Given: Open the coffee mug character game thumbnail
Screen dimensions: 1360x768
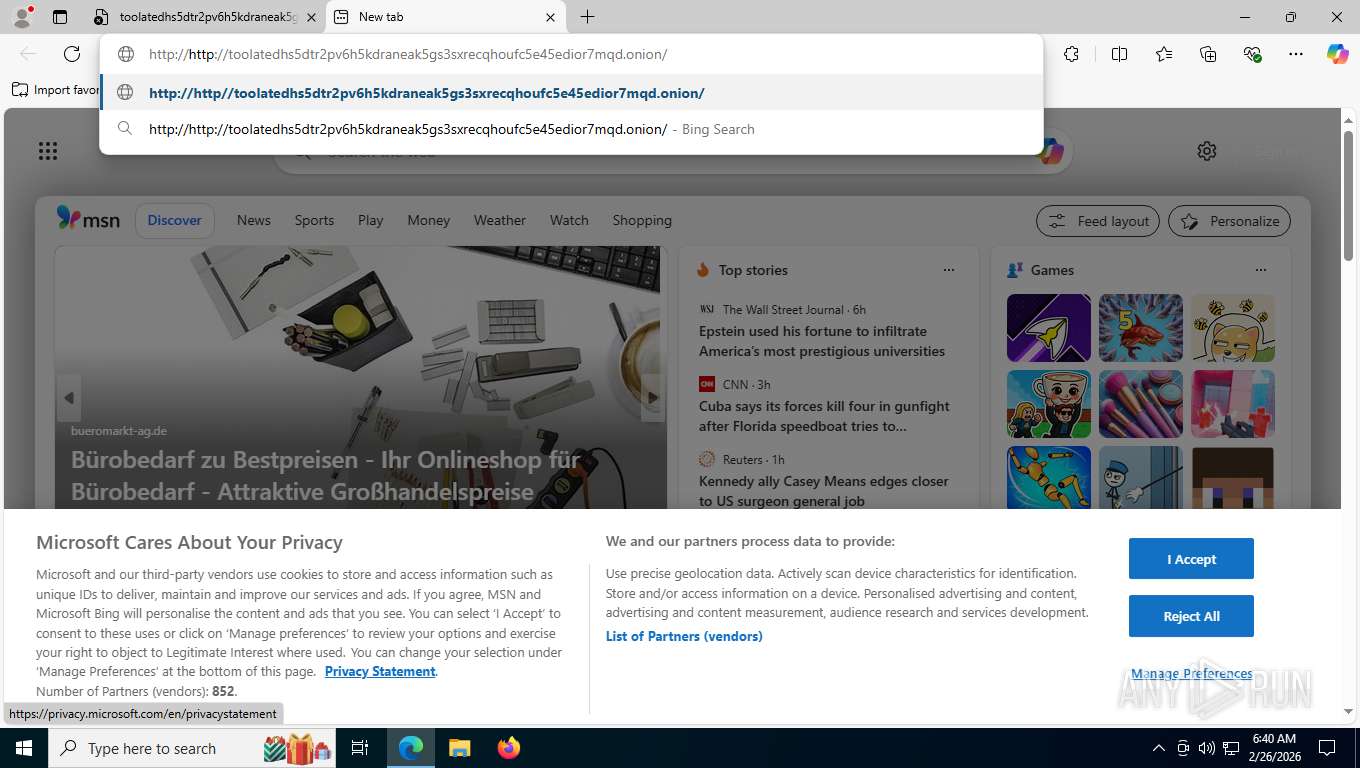Looking at the screenshot, I should click(x=1049, y=404).
